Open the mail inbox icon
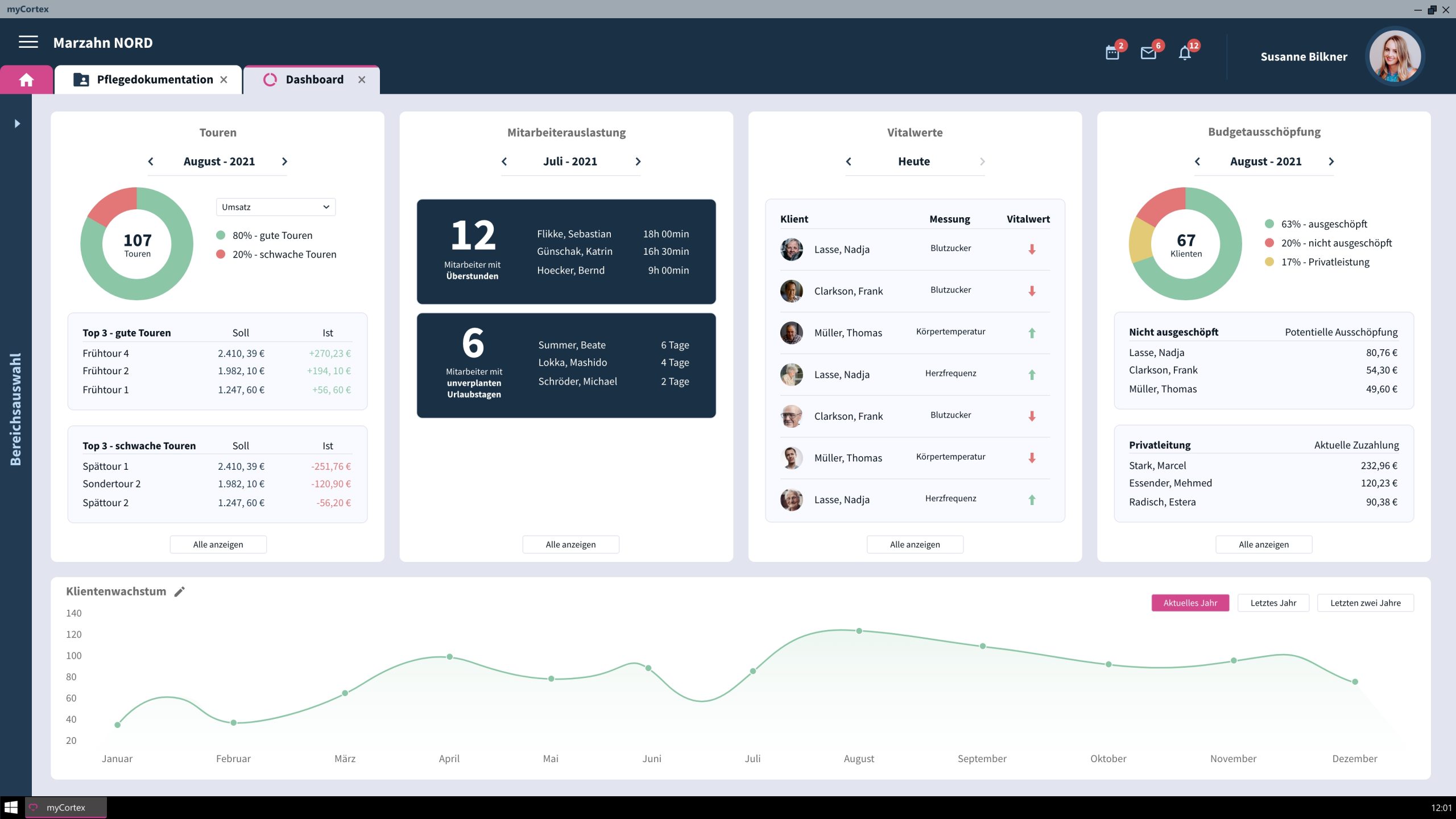This screenshot has height=819, width=1456. point(1148,53)
